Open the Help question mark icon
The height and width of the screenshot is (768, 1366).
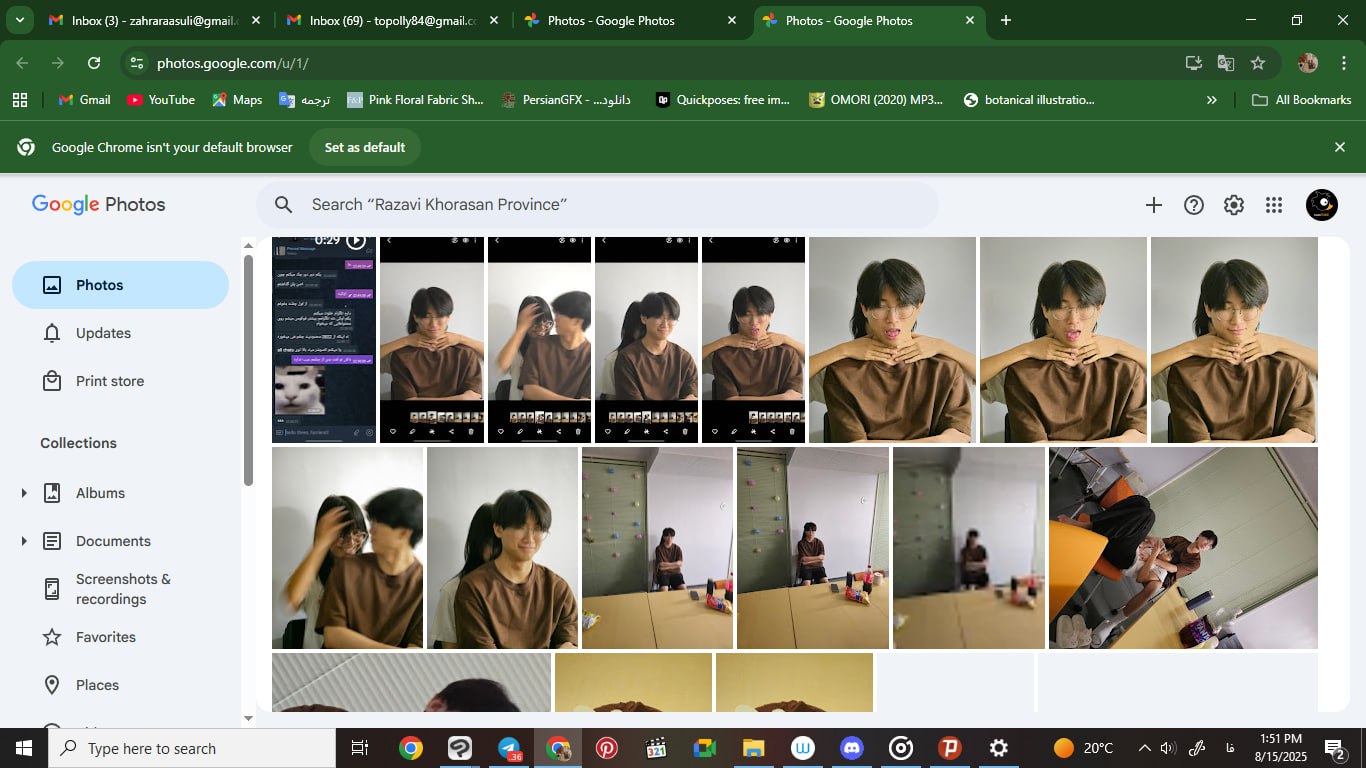click(1193, 205)
